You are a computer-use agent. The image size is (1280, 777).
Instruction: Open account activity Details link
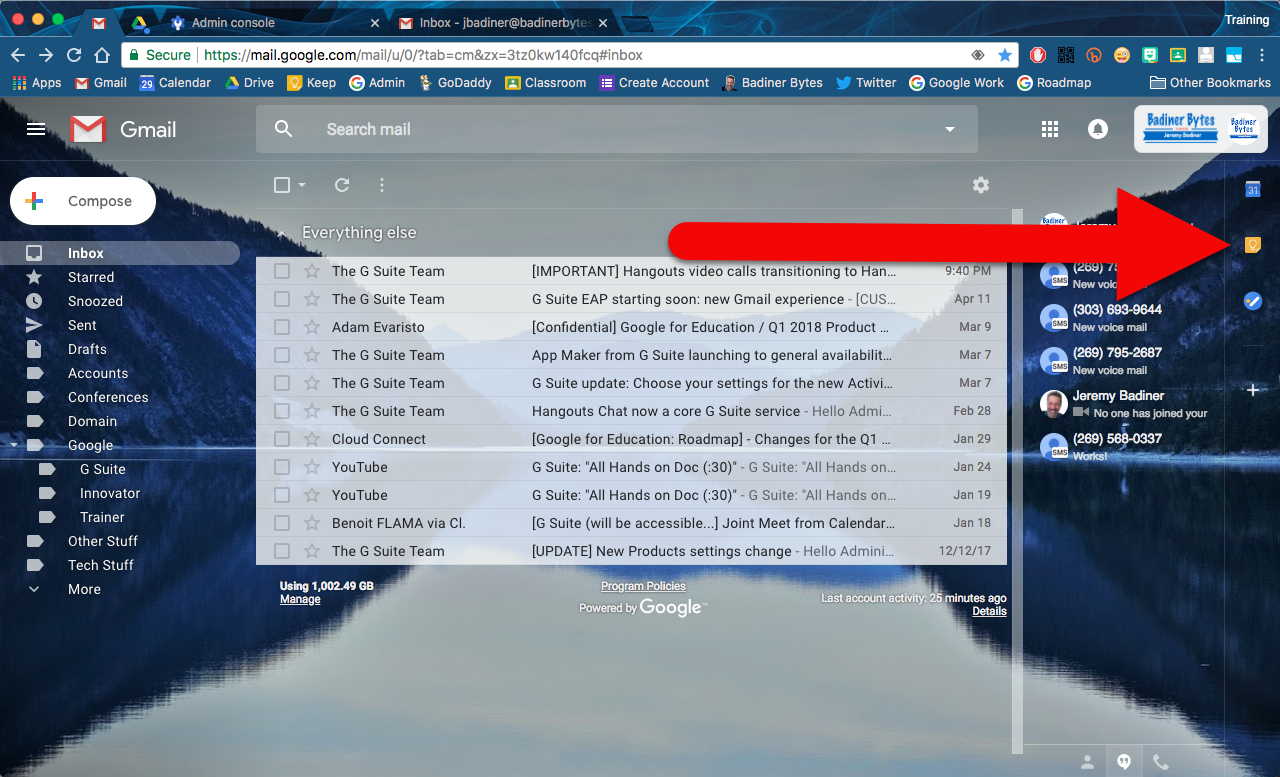click(x=989, y=611)
